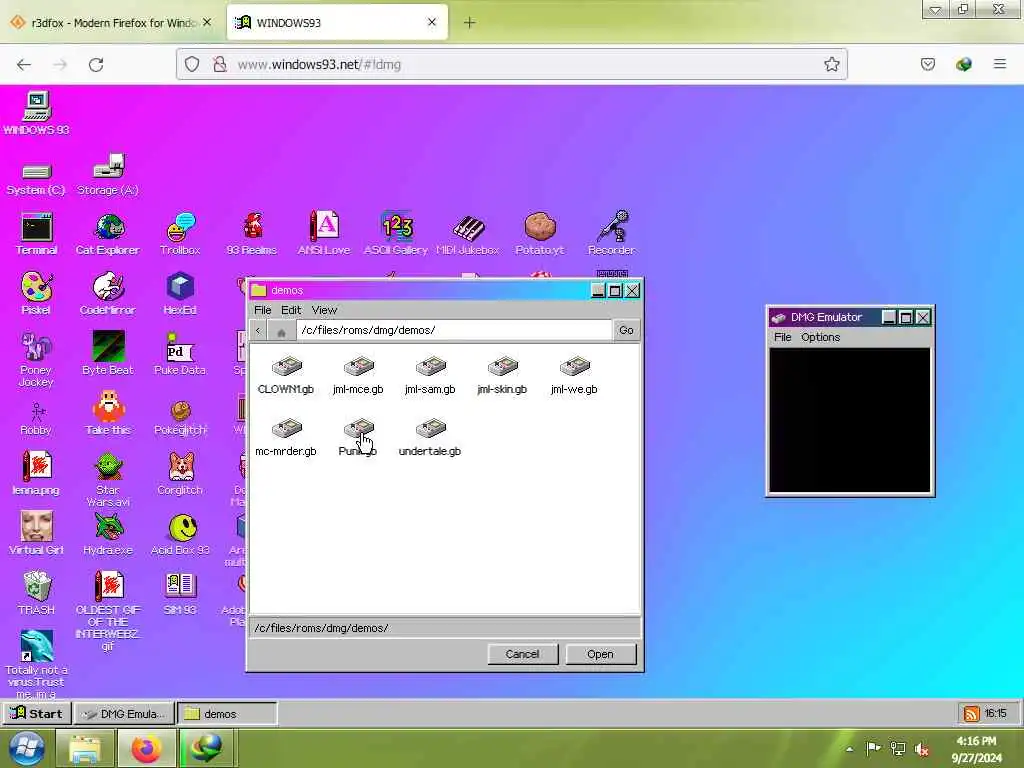Select the mc-mrder.gb ROM file

tap(286, 438)
